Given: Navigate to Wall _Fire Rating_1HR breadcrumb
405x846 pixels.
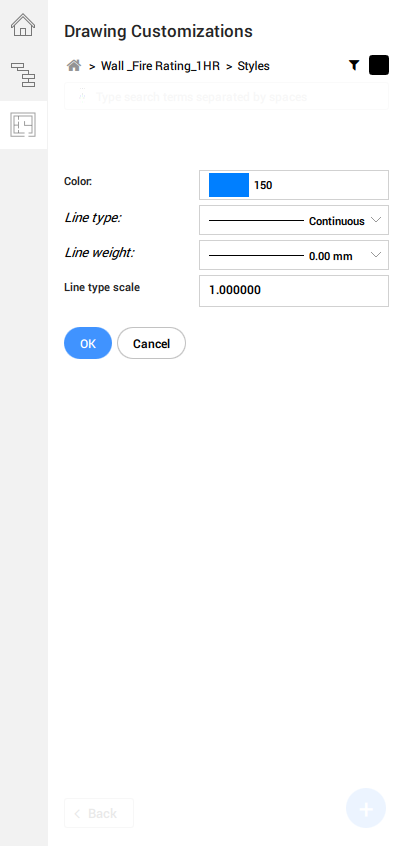Looking at the screenshot, I should tap(160, 66).
